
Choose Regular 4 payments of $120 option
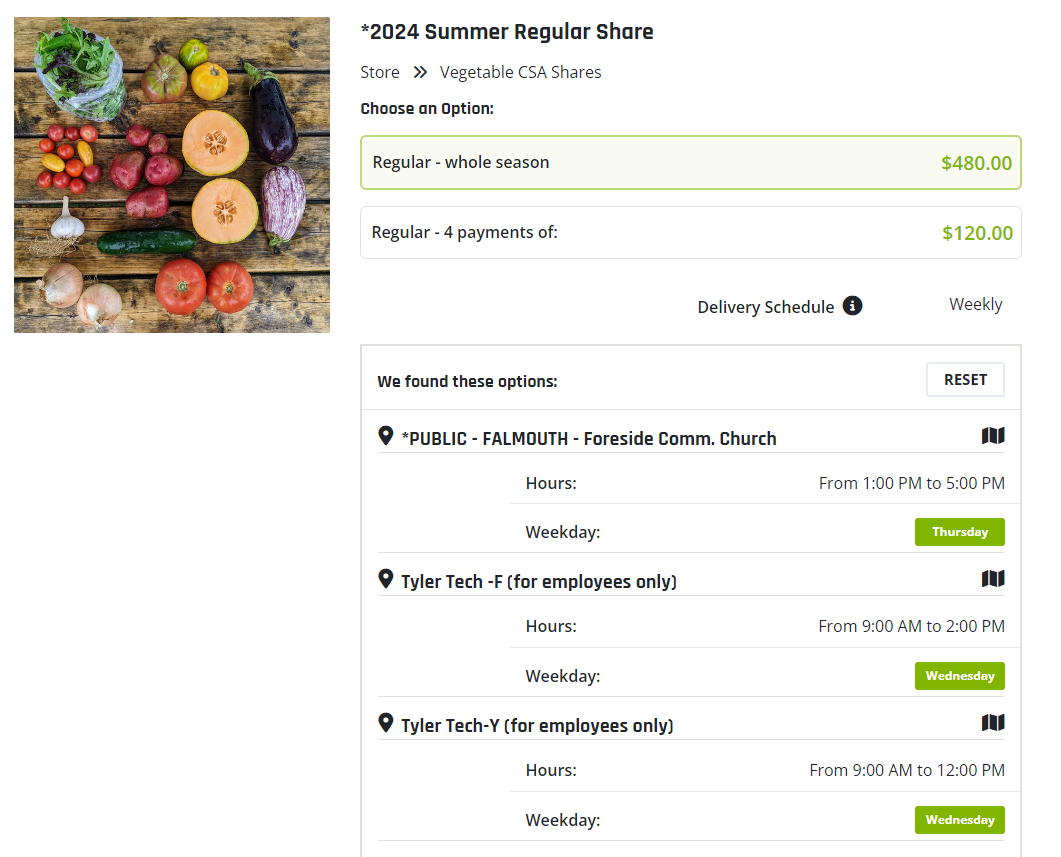690,233
